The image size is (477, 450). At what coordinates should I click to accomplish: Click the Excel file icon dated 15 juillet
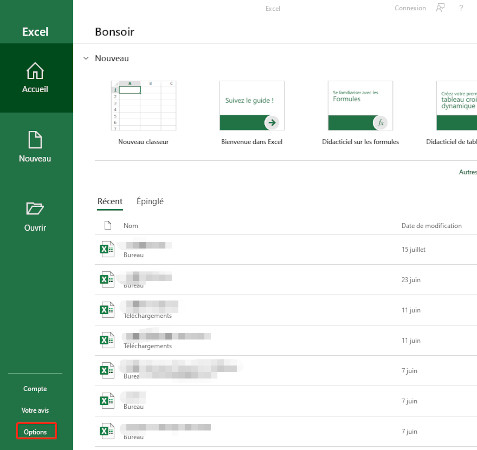(x=107, y=249)
